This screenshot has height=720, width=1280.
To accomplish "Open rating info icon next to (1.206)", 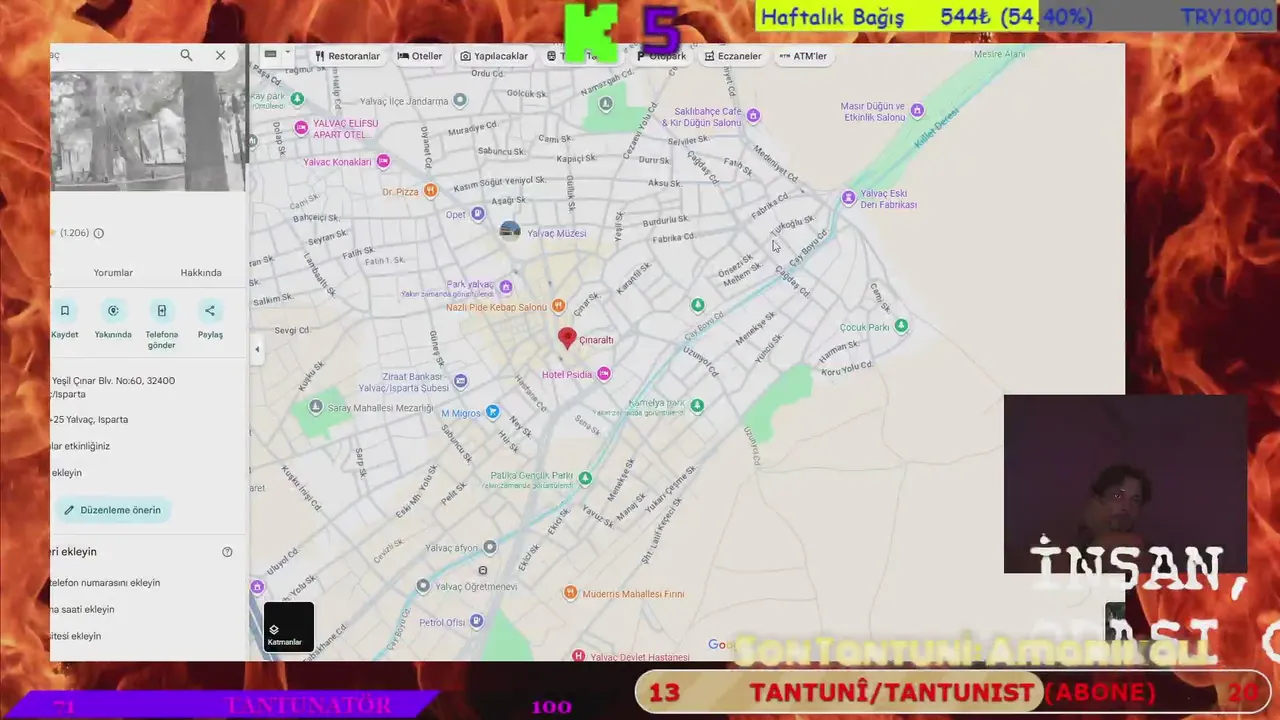I will point(98,233).
